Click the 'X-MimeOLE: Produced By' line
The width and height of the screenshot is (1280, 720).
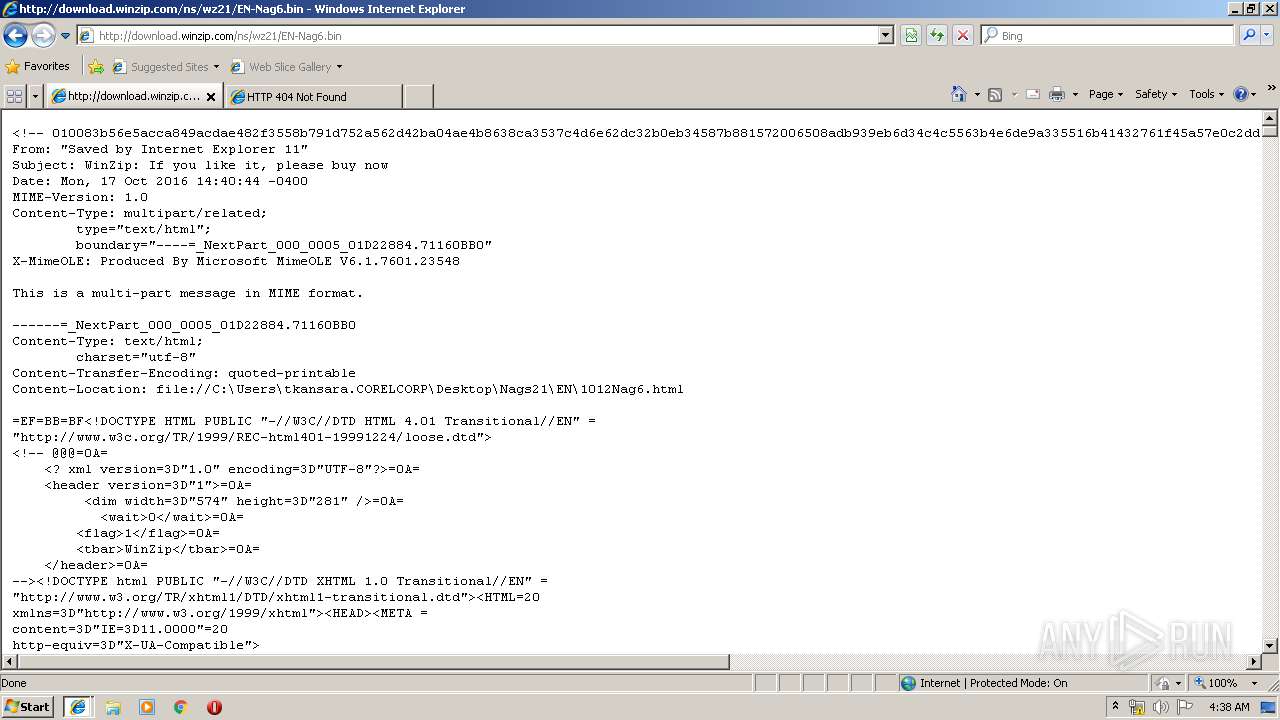236,261
